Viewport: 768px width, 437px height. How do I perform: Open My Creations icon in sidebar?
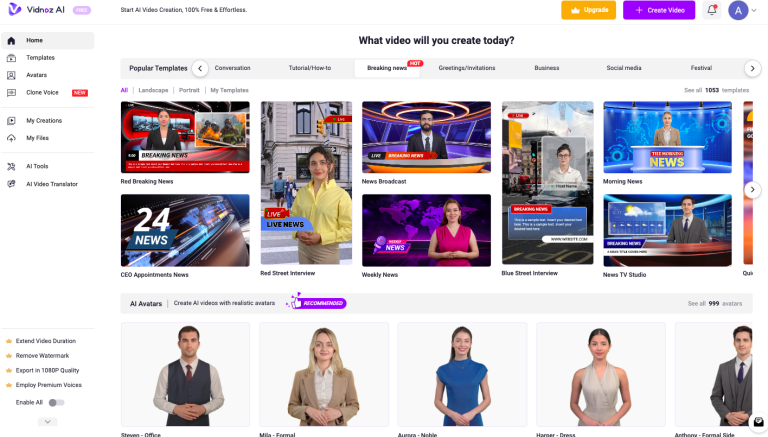click(x=11, y=121)
